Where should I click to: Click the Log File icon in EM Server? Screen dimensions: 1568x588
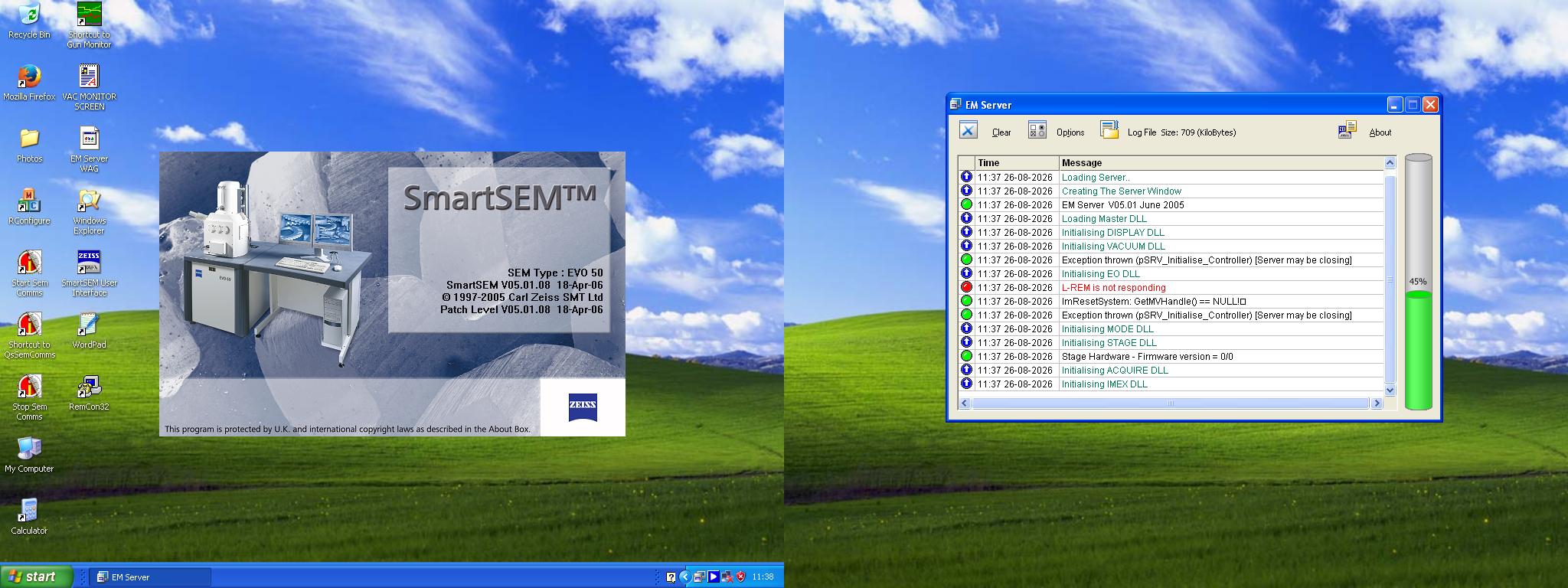[x=1109, y=130]
